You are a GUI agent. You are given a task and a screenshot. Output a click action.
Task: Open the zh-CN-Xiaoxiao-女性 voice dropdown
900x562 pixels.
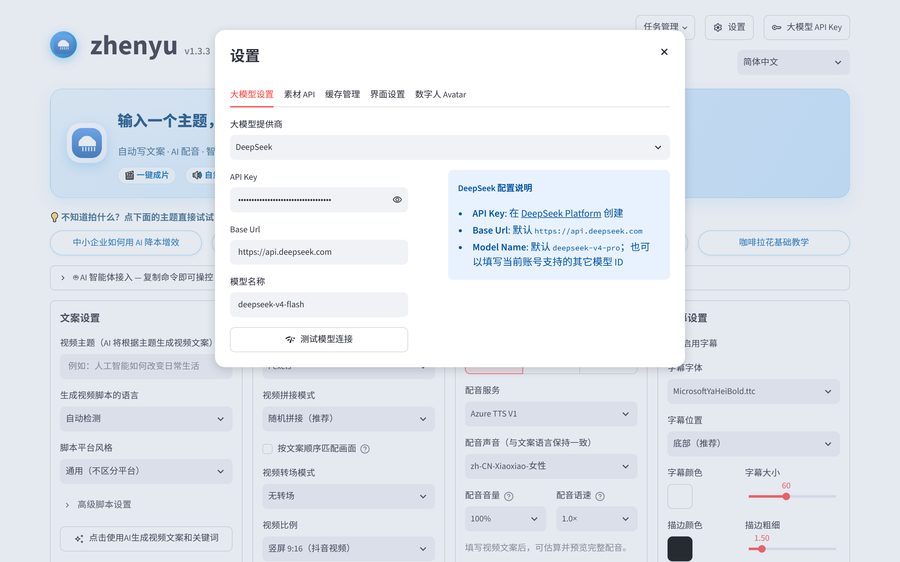click(551, 466)
